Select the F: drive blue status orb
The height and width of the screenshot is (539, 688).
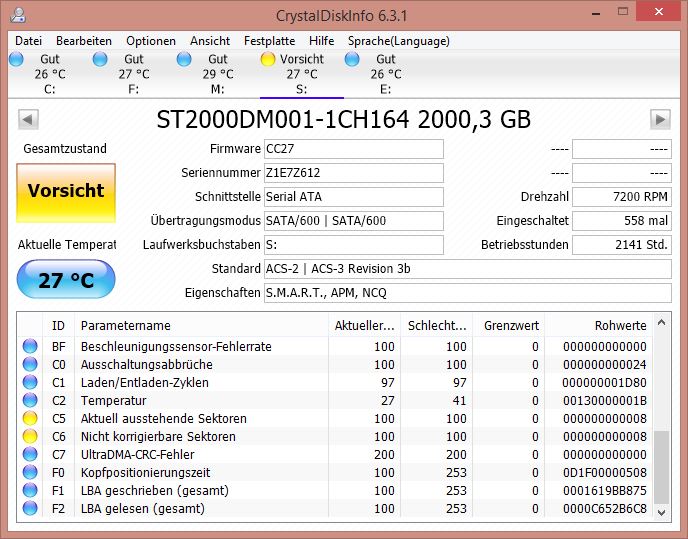coord(100,59)
